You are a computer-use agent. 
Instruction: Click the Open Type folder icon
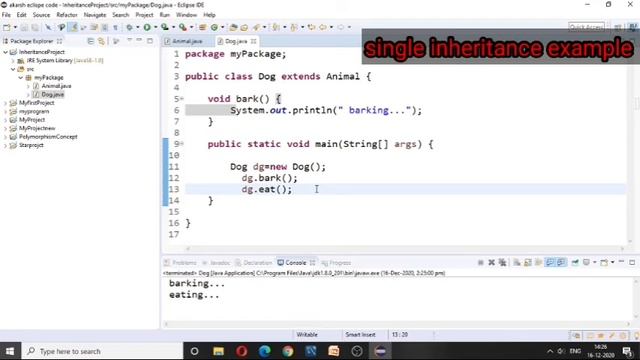click(233, 27)
